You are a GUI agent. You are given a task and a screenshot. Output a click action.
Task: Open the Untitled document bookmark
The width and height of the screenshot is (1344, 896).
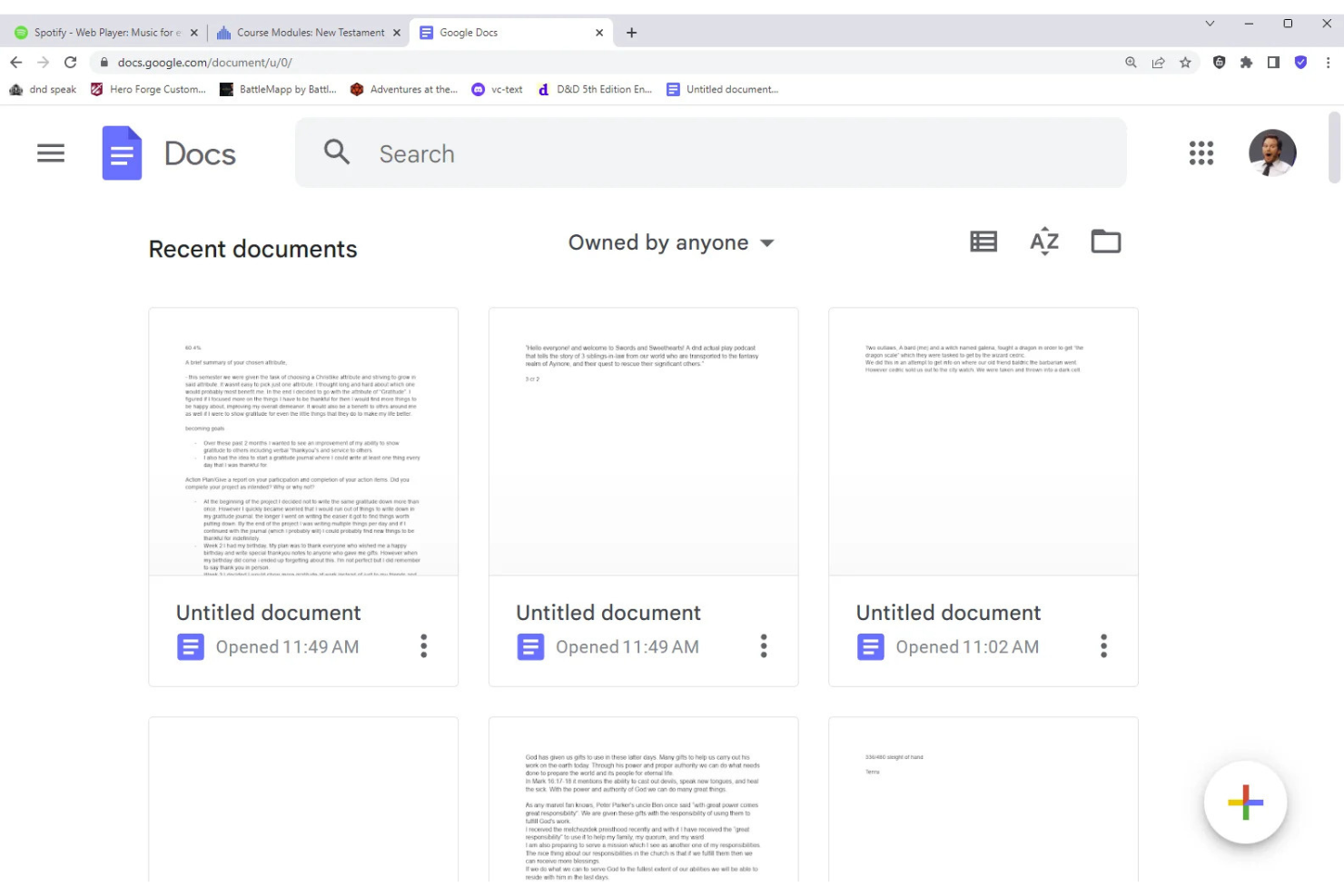pos(723,89)
